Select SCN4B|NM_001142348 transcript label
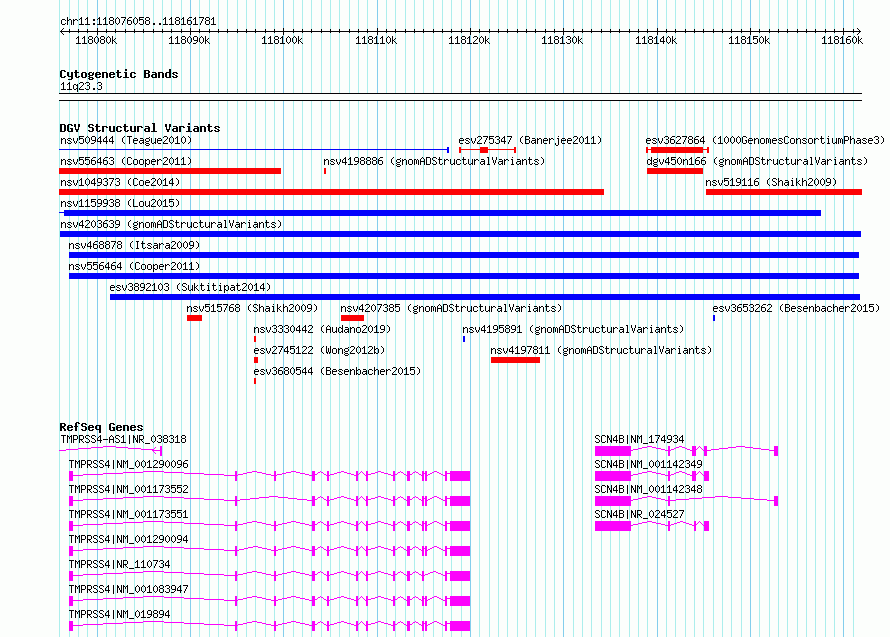 [x=648, y=489]
